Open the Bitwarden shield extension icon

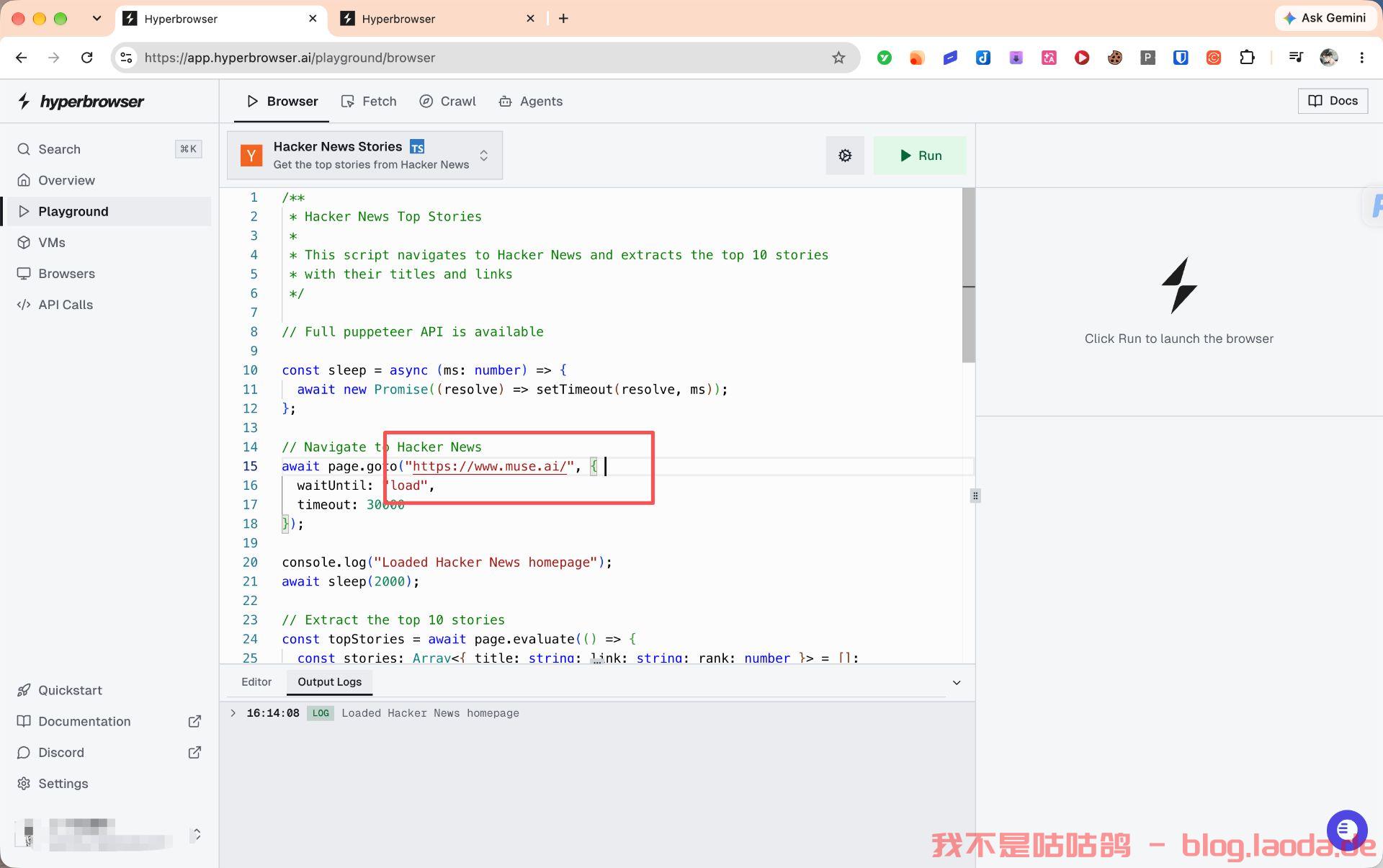coord(1181,58)
